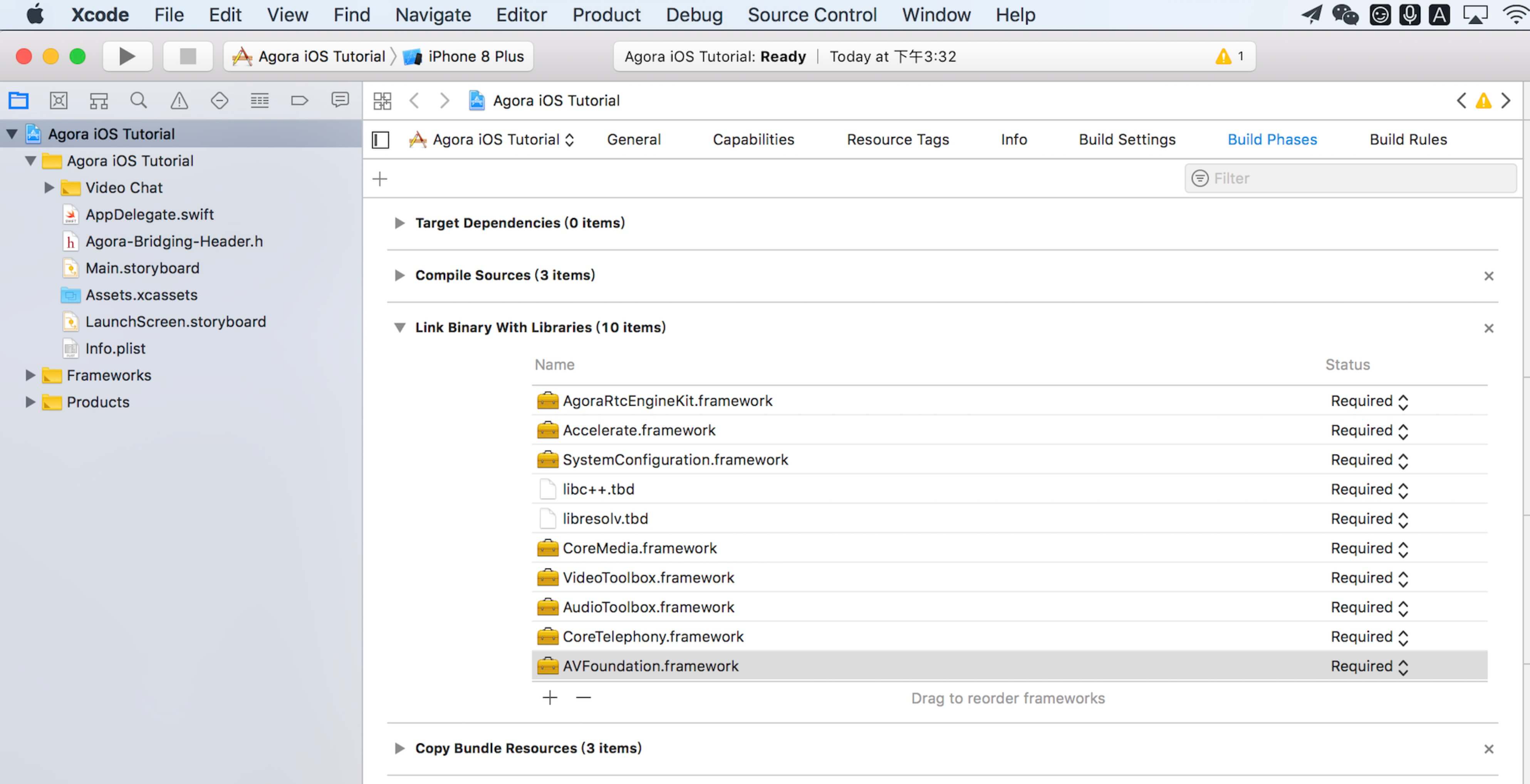This screenshot has height=784, width=1530.
Task: Expand the Products folder
Action: (30, 402)
